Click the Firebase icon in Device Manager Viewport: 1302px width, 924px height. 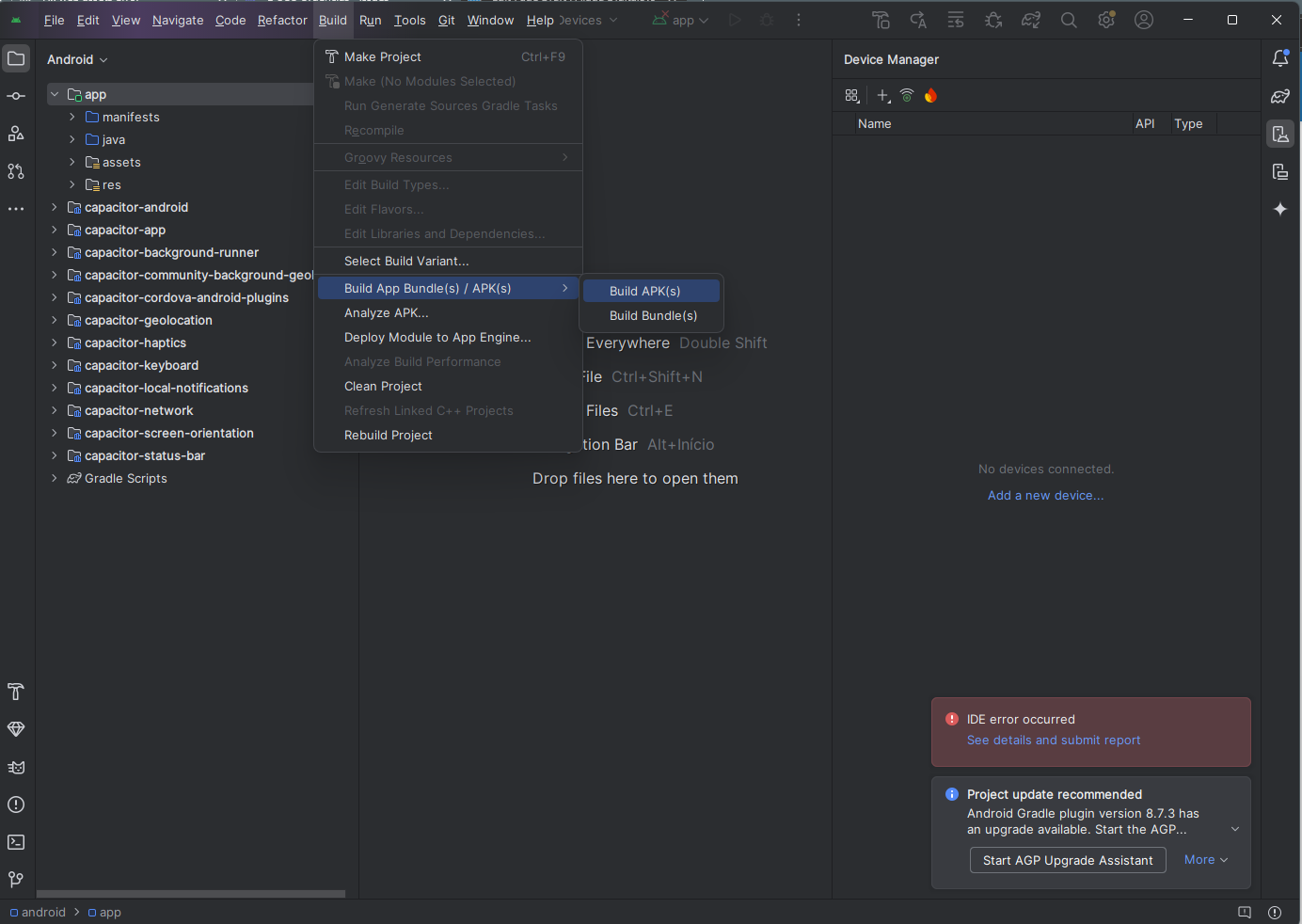pyautogui.click(x=930, y=95)
